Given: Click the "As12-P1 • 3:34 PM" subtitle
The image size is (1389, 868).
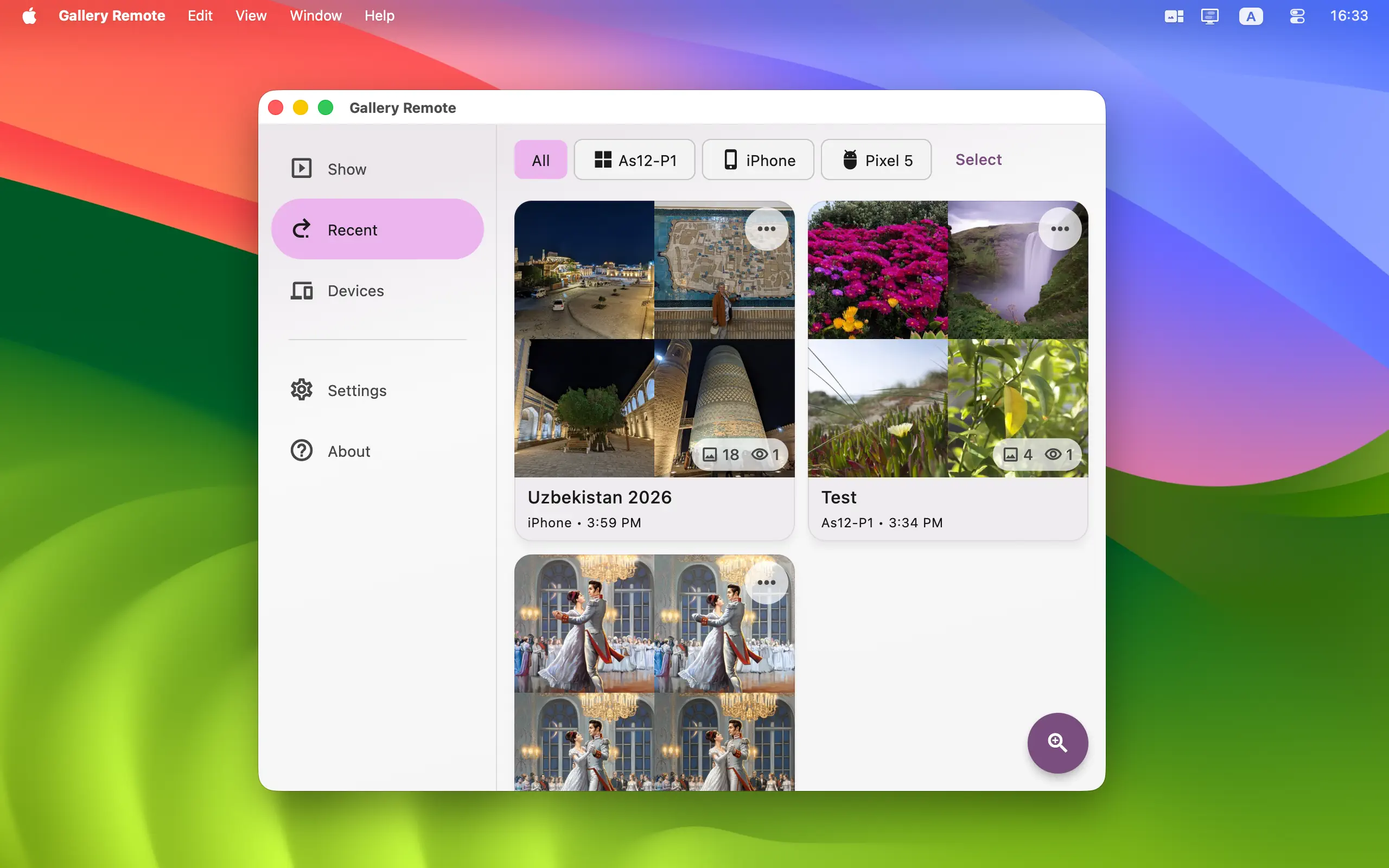Looking at the screenshot, I should click(x=882, y=522).
